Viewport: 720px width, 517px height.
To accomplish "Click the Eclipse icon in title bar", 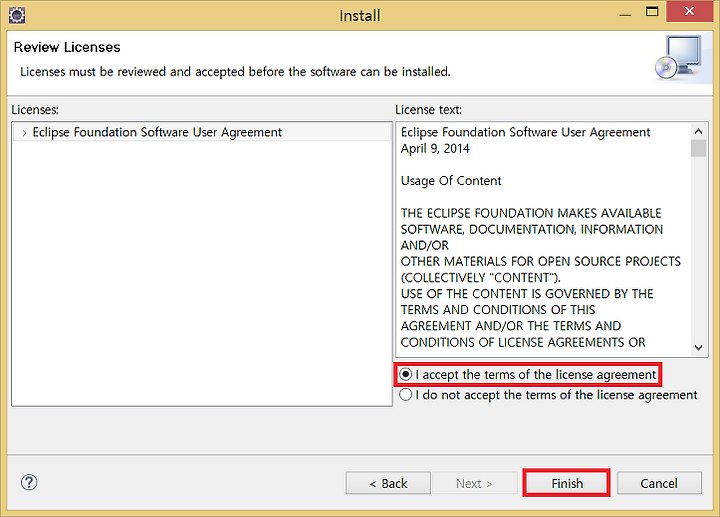I will click(x=17, y=15).
